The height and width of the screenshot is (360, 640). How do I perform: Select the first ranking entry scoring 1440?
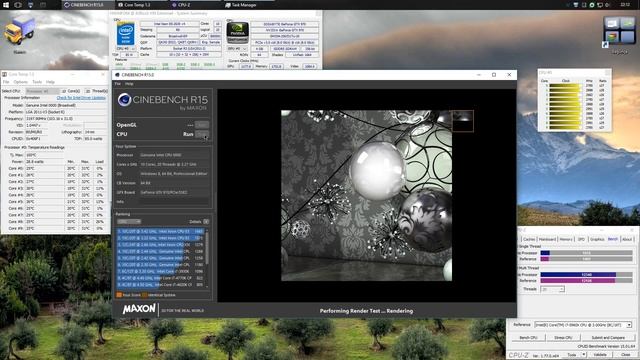[160, 231]
